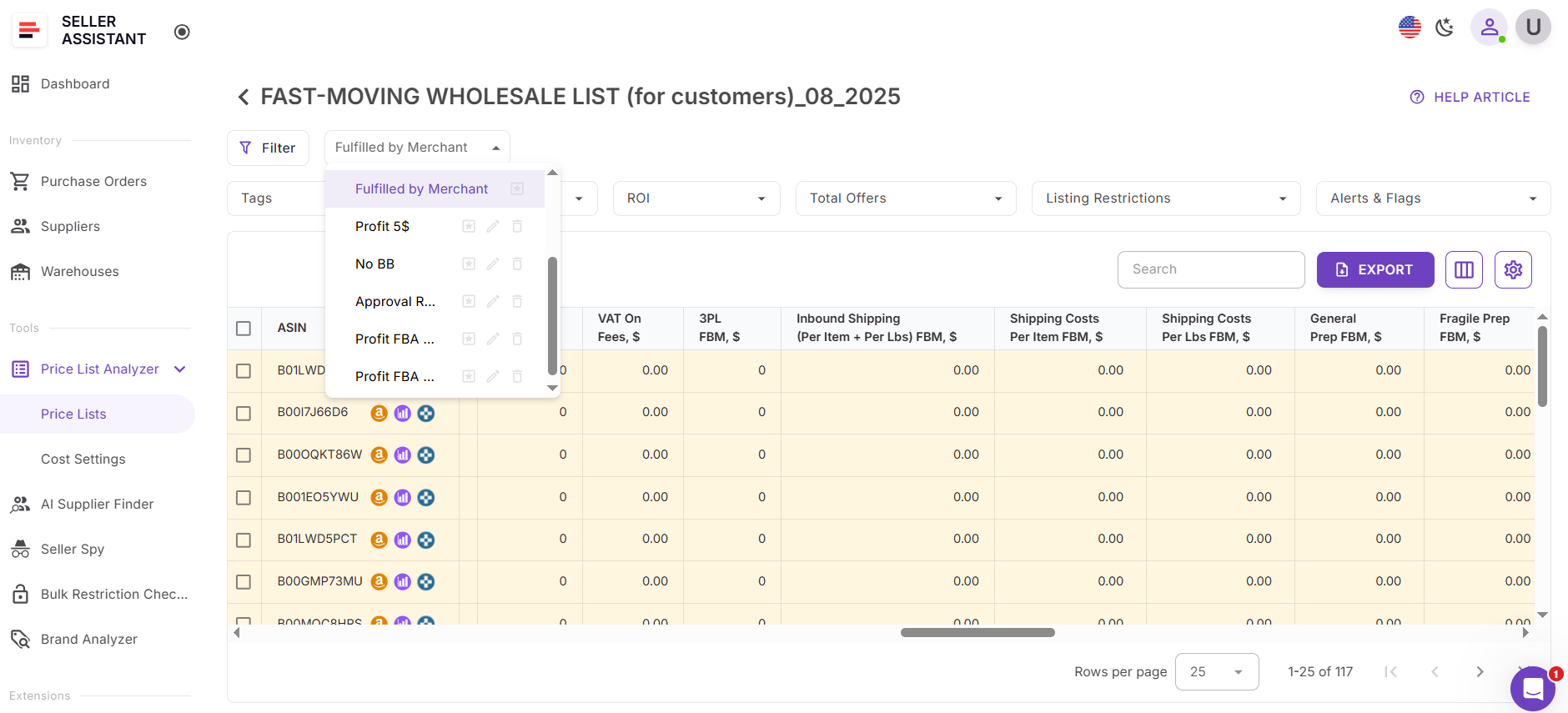Screen dimensions: 1568x713
Task: Tick the checkbox for B00GMP73MU
Action: (x=244, y=582)
